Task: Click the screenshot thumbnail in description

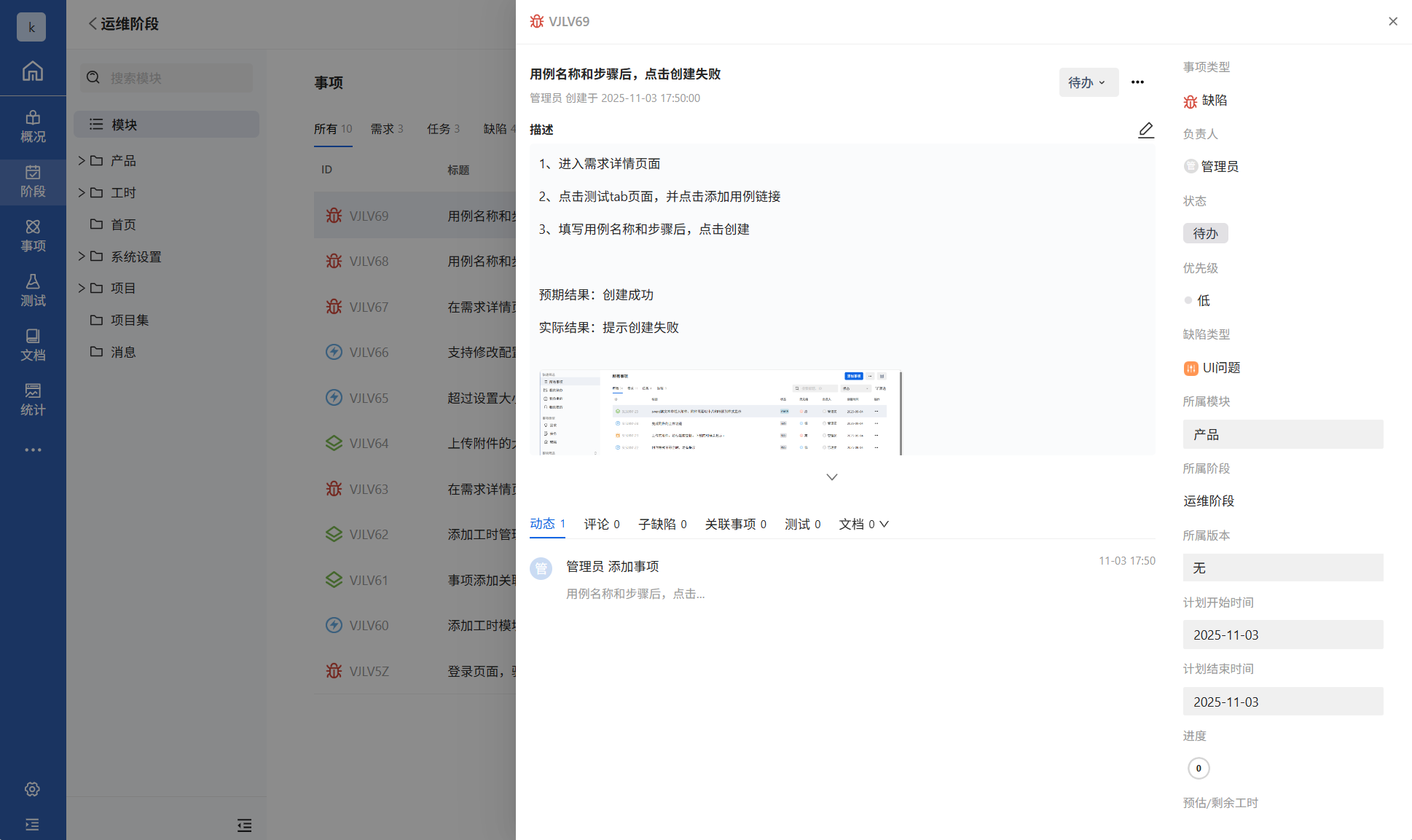Action: pyautogui.click(x=720, y=412)
